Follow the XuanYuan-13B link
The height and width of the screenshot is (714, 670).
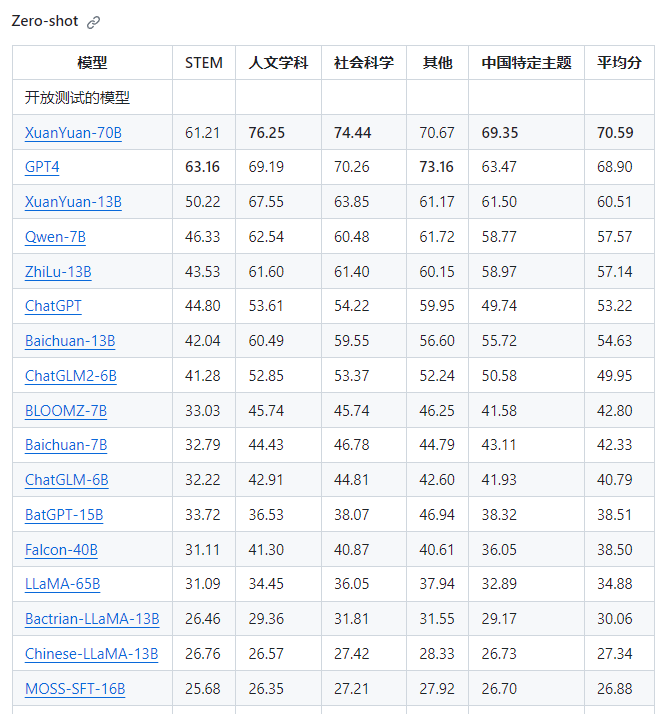point(73,202)
